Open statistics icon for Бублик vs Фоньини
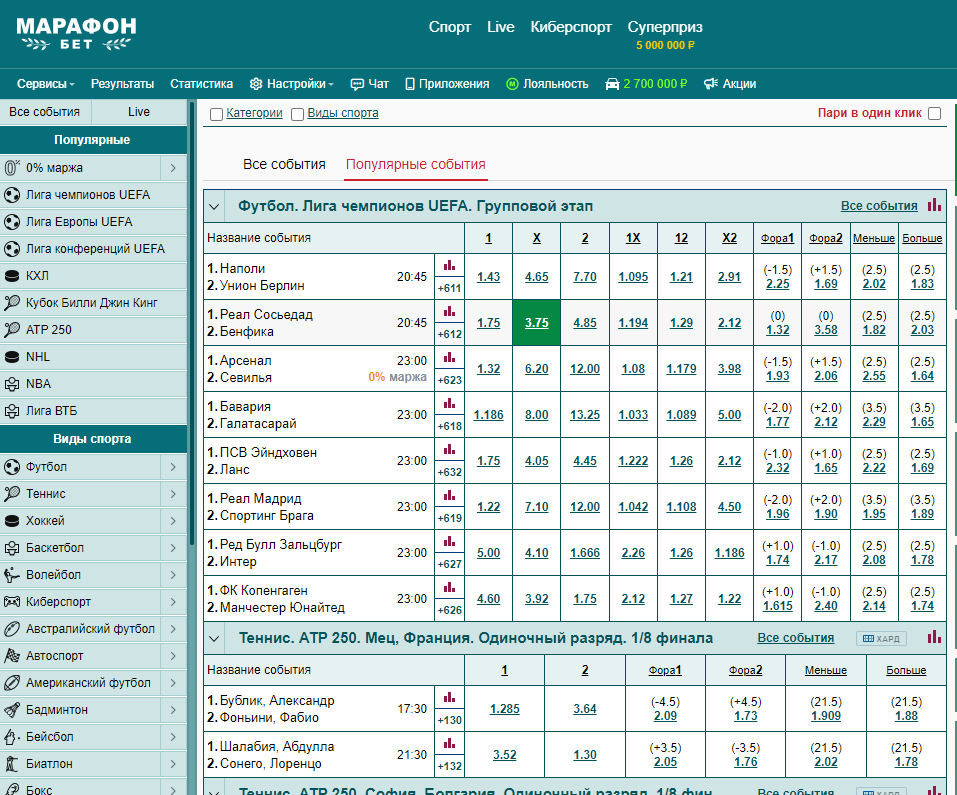Image resolution: width=957 pixels, height=795 pixels. (x=449, y=698)
